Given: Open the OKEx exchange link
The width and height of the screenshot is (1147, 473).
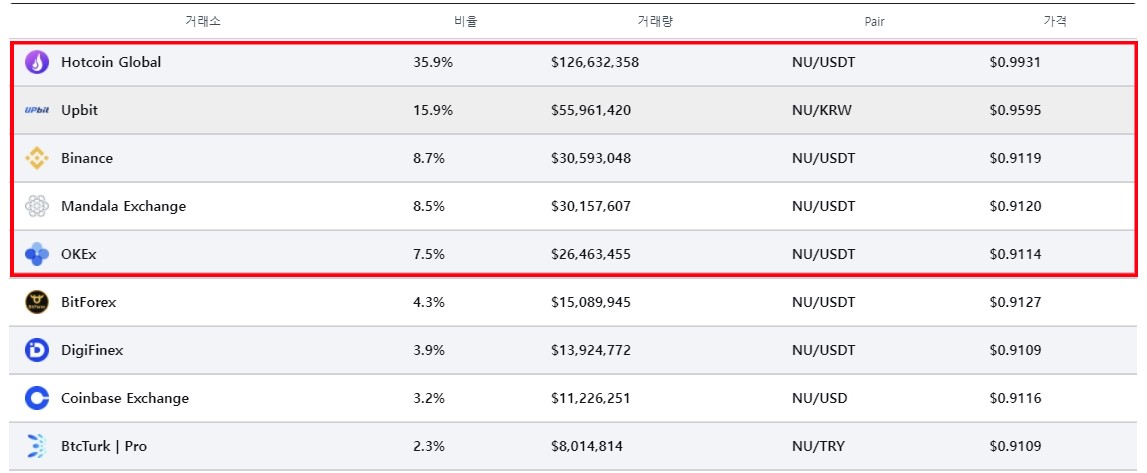Looking at the screenshot, I should (x=79, y=254).
